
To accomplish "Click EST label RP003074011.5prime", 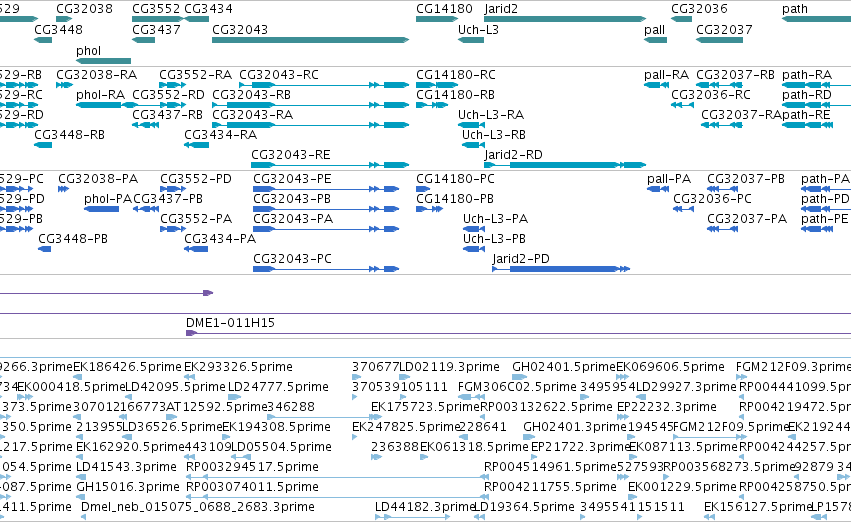I will click(252, 487).
